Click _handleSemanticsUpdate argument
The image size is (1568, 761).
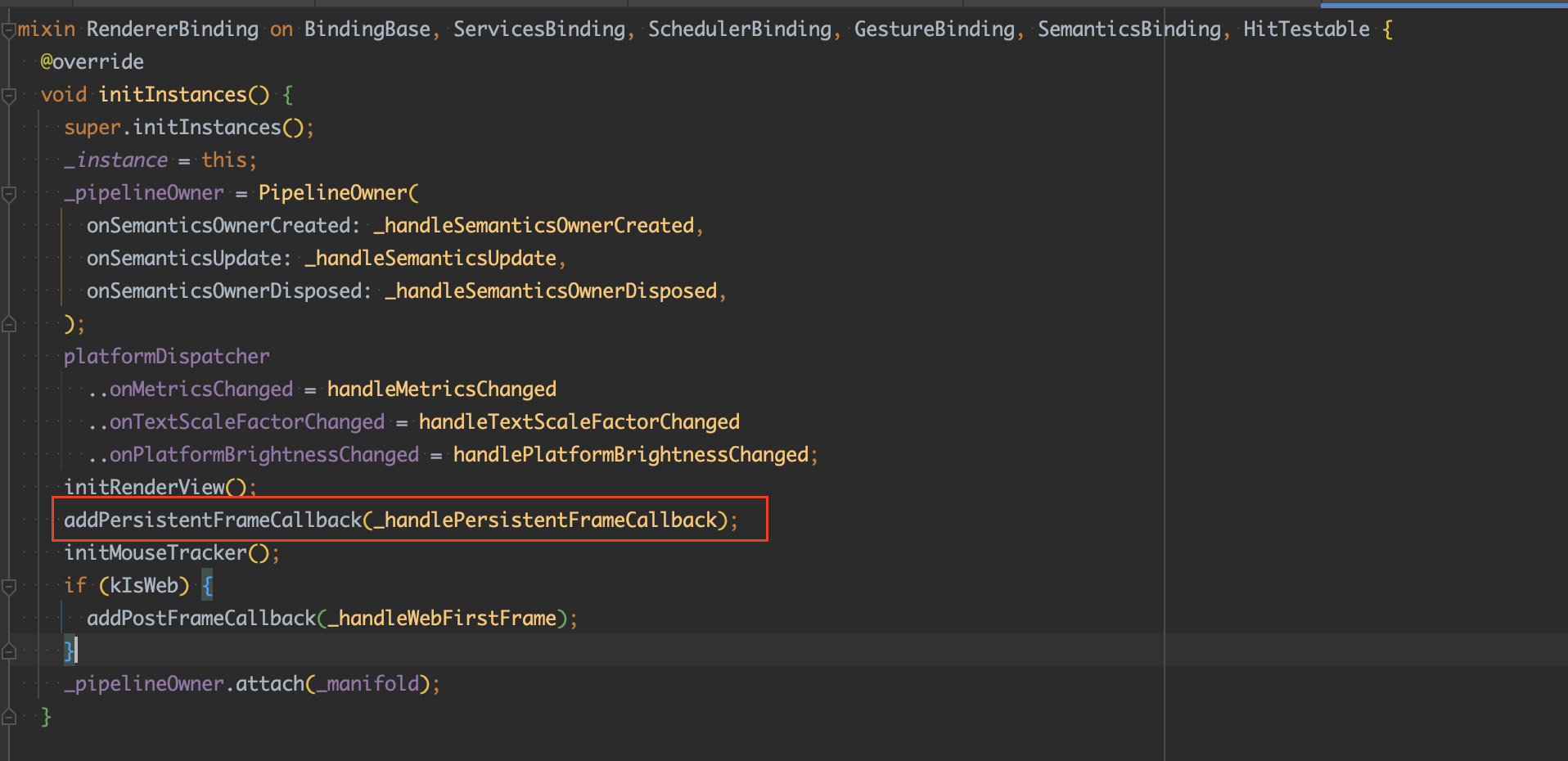pyautogui.click(x=430, y=259)
